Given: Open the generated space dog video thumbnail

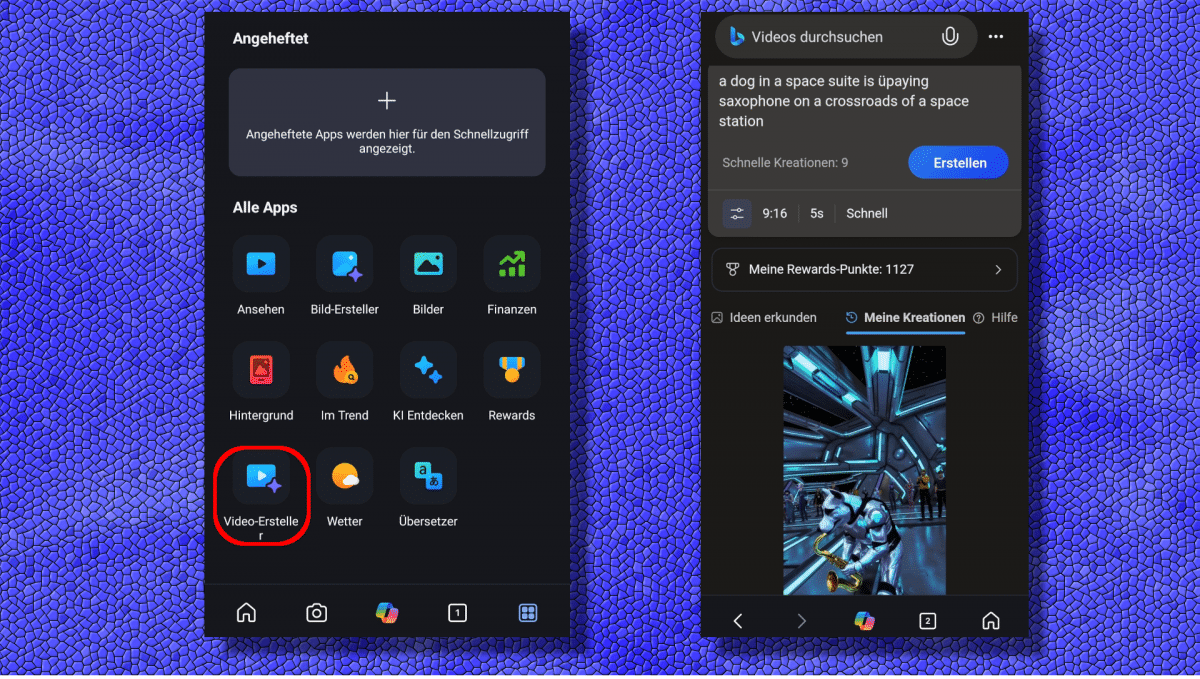Looking at the screenshot, I should (864, 470).
